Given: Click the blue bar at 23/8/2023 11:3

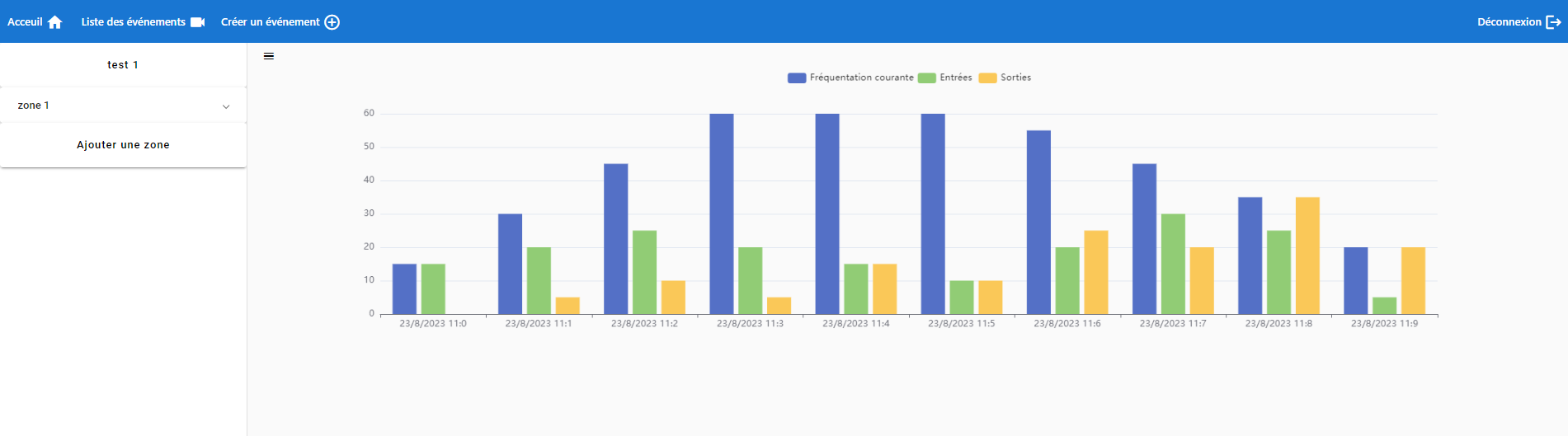Looking at the screenshot, I should tap(722, 214).
